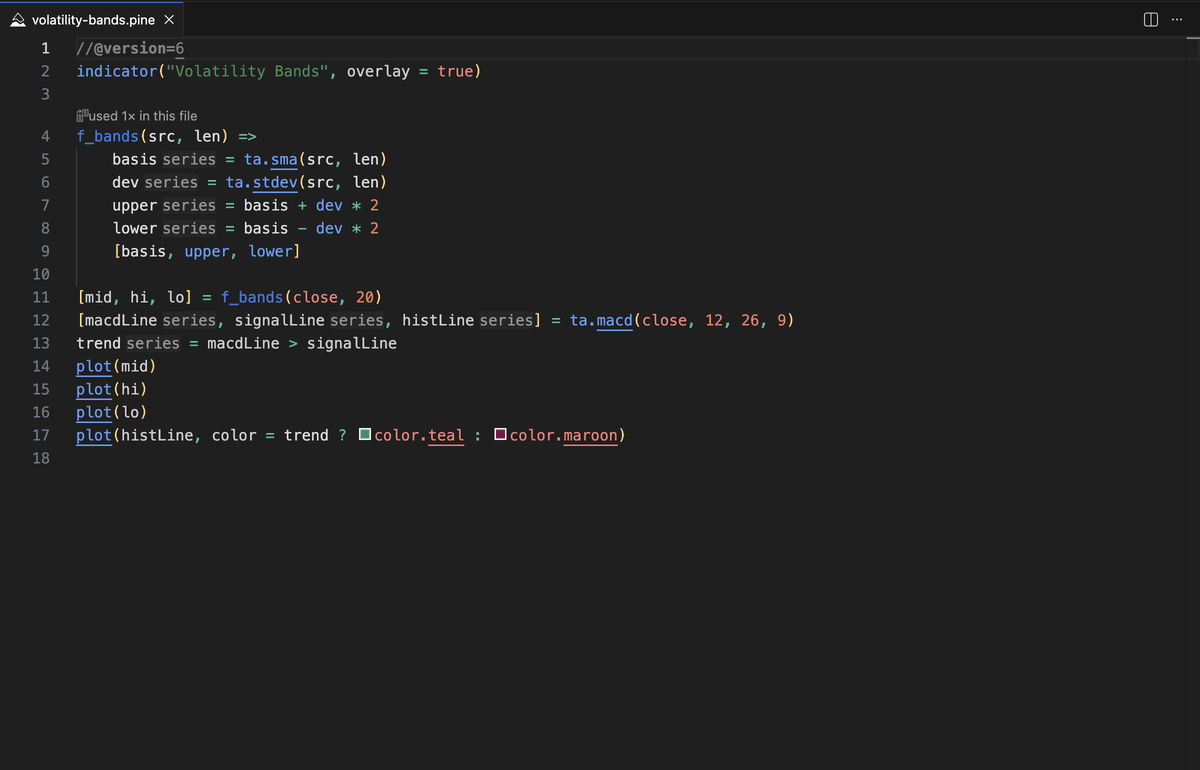Screen dimensions: 1200x770
Task: Click the code lens icon above f_bands
Action: tap(84, 116)
